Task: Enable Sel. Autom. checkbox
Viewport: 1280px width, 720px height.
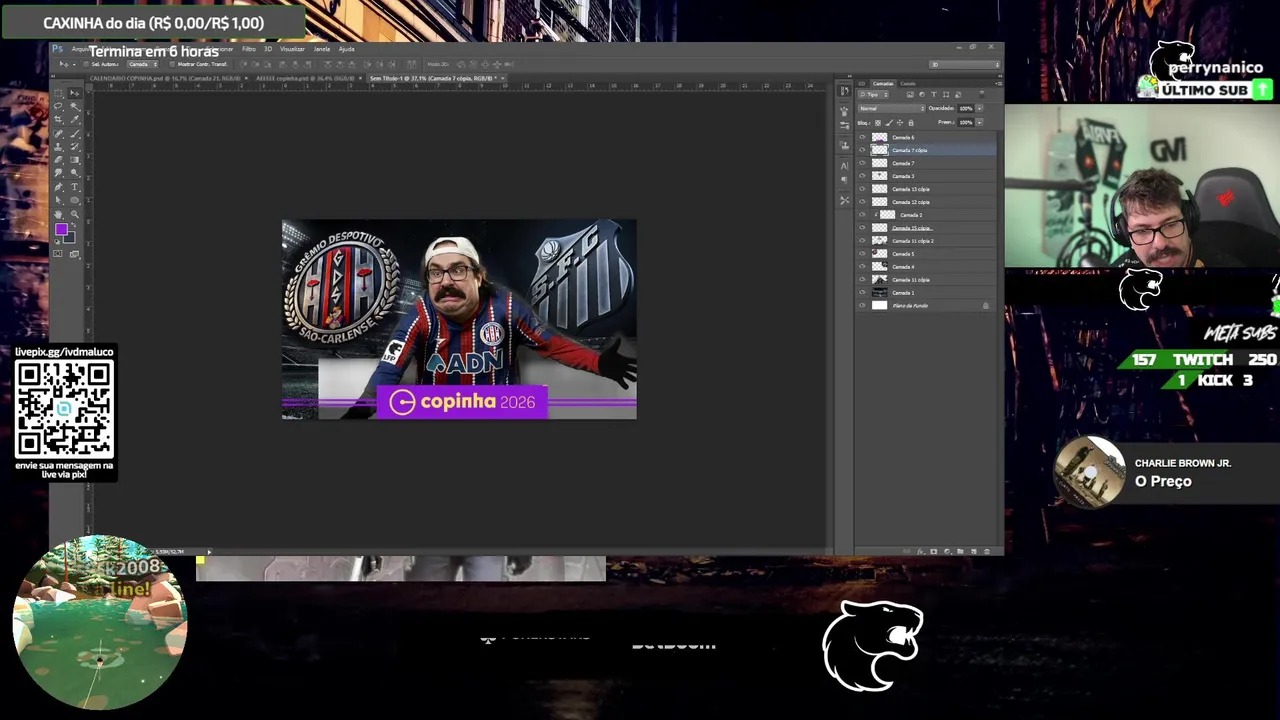Action: pos(86,64)
